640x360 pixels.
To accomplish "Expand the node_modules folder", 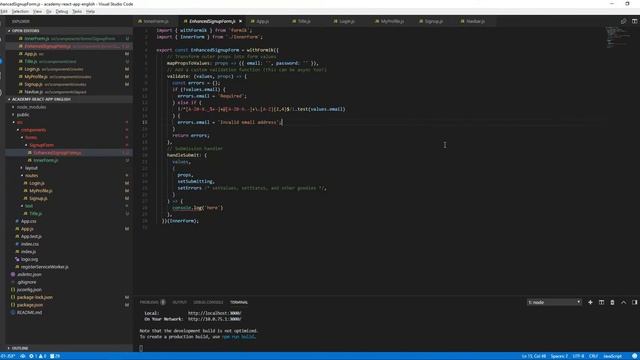I will coord(13,107).
